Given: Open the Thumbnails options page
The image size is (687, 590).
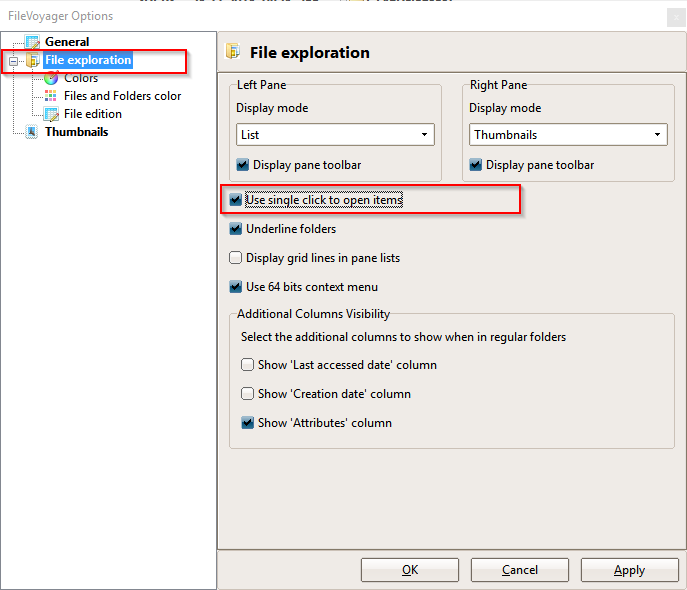Looking at the screenshot, I should 77,132.
